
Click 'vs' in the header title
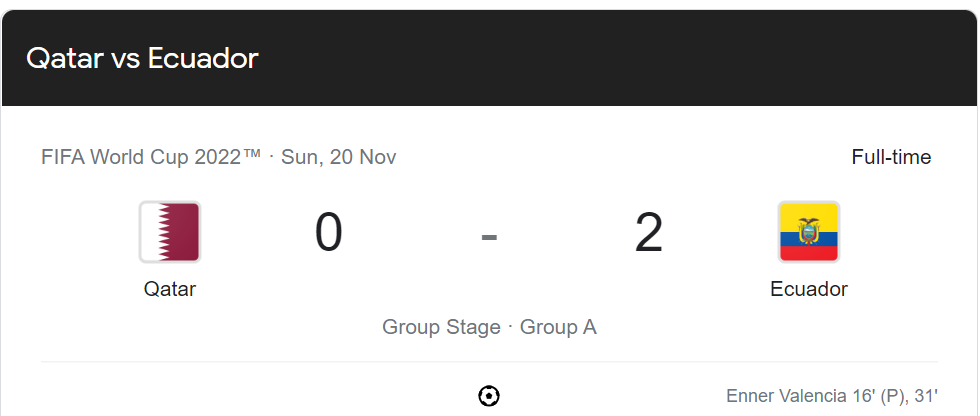tap(126, 61)
